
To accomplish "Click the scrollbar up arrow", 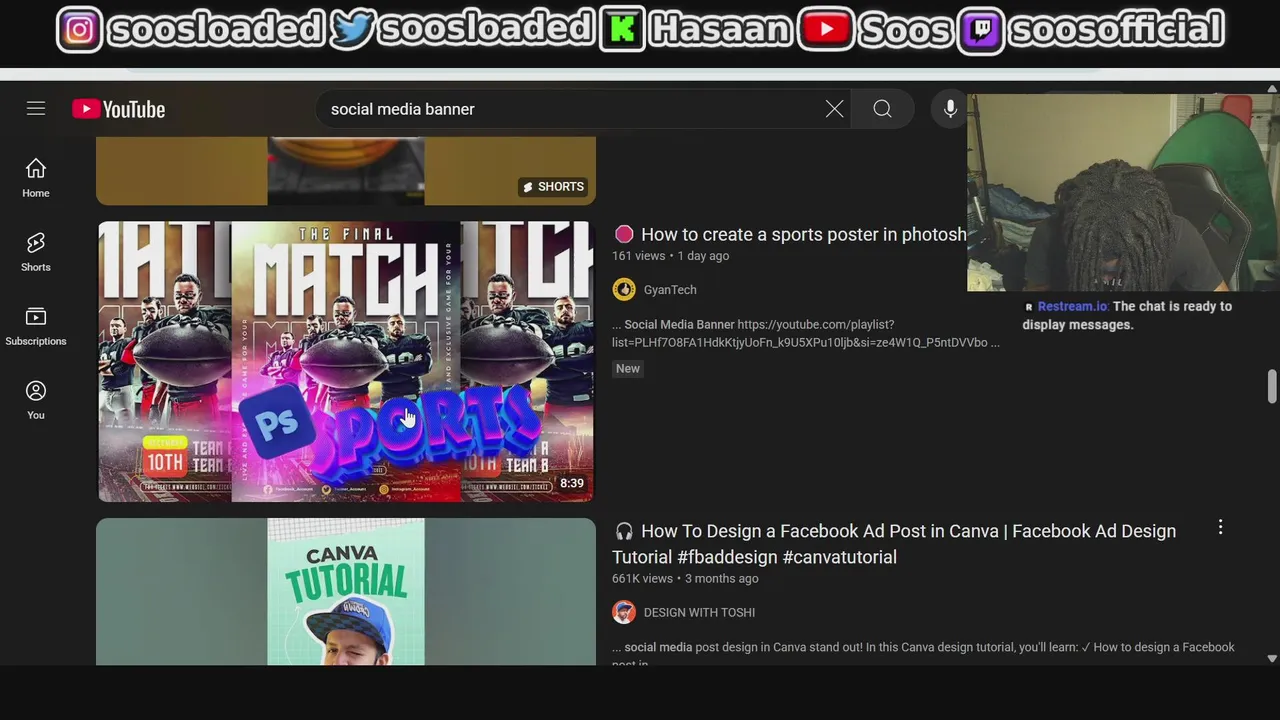I will (x=1272, y=89).
